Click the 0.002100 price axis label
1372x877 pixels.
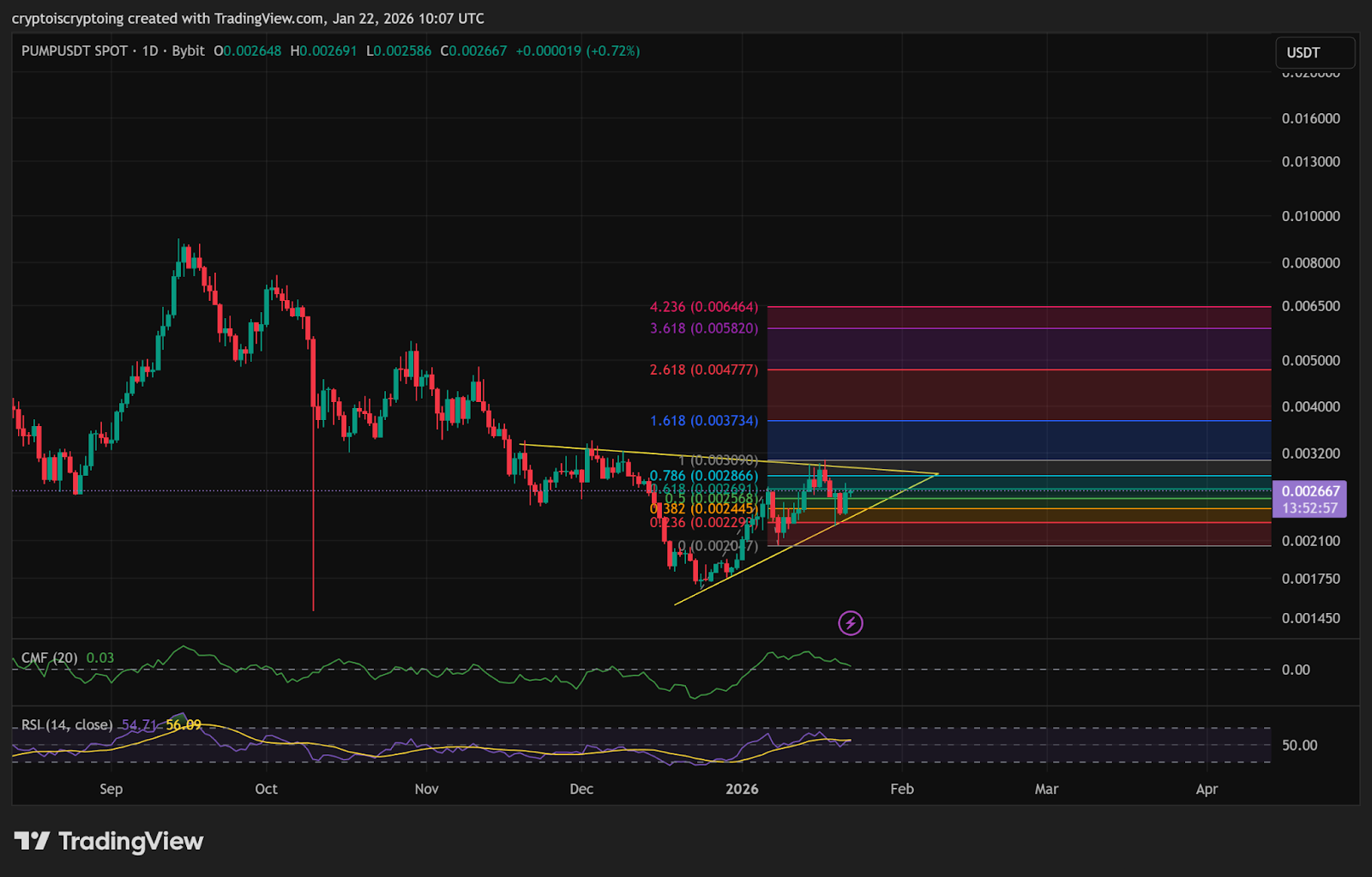pos(1310,541)
